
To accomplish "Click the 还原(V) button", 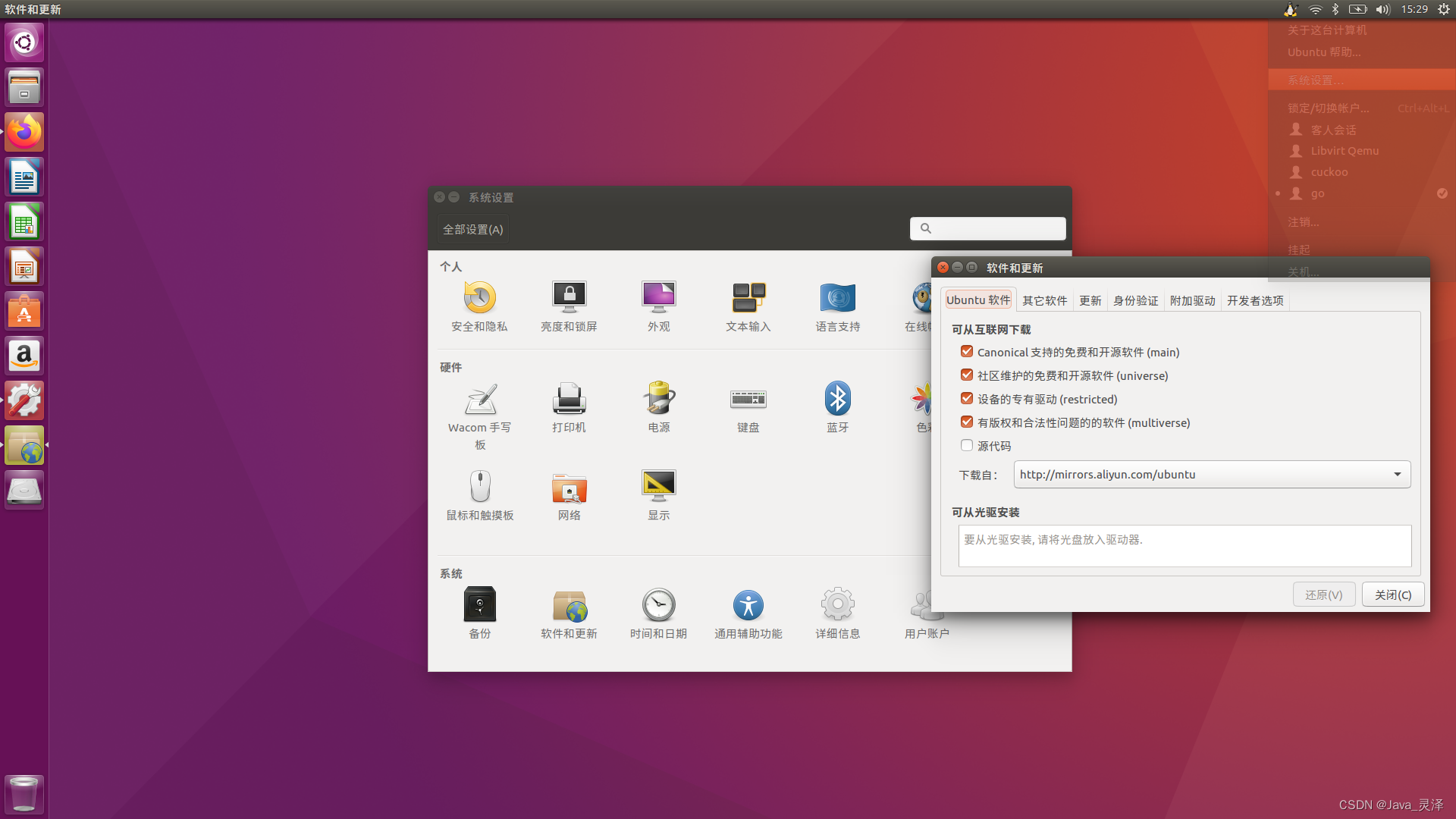I will [1323, 594].
